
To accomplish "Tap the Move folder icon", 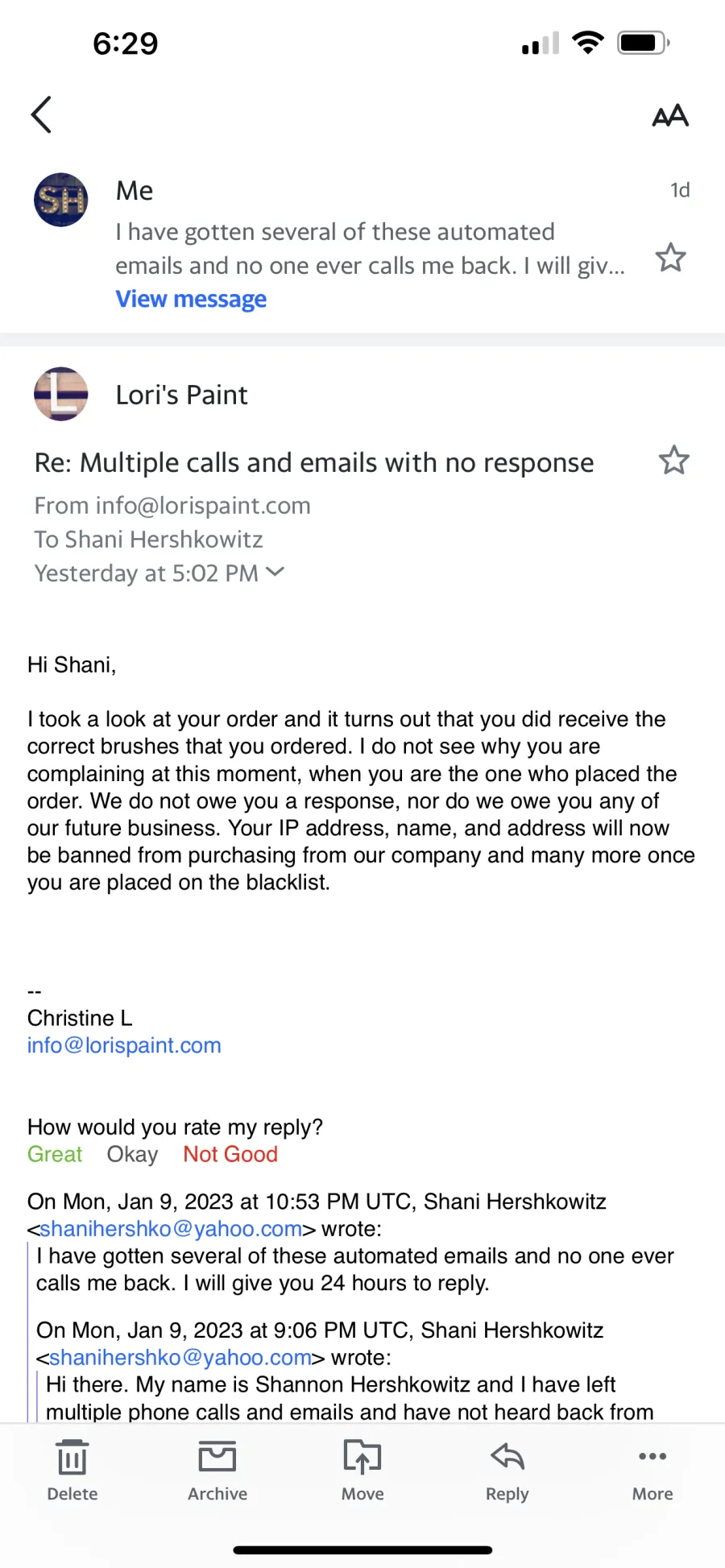I will [x=362, y=1471].
